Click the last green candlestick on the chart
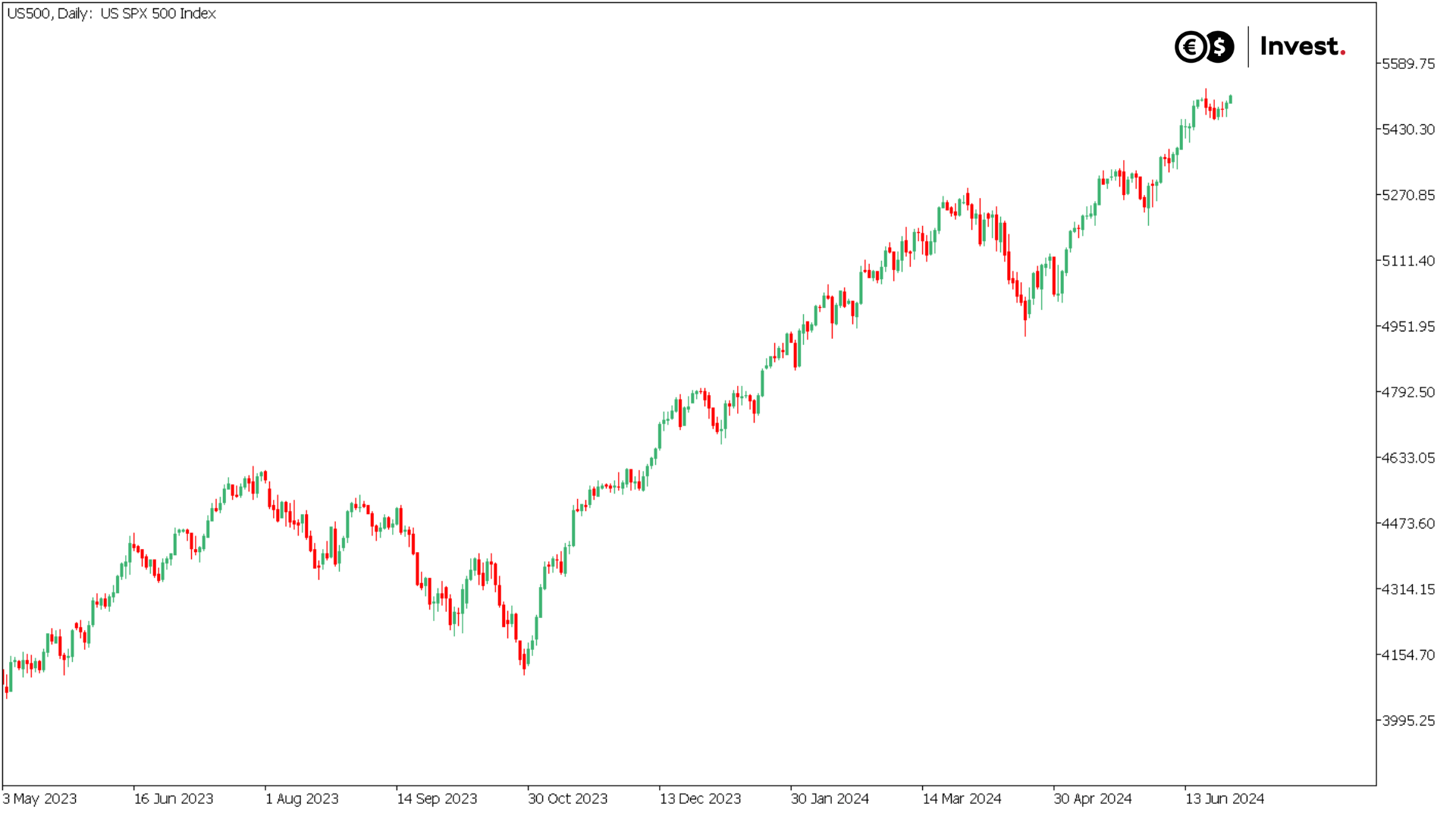The image size is (1456, 819). click(x=1230, y=99)
